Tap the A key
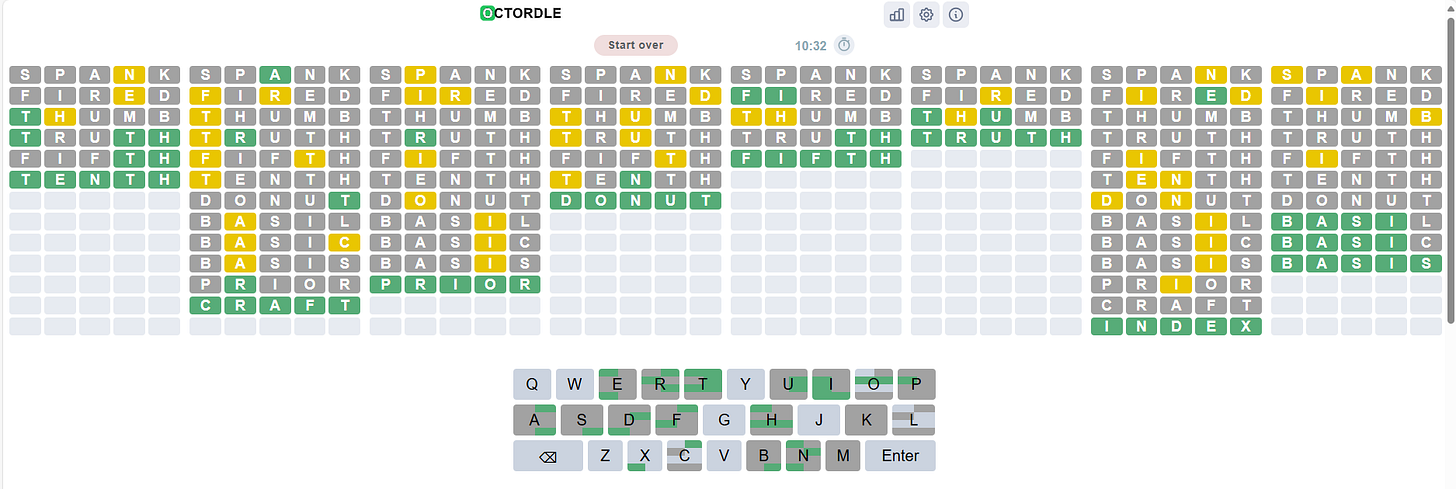This screenshot has width=1456, height=489. coord(534,420)
